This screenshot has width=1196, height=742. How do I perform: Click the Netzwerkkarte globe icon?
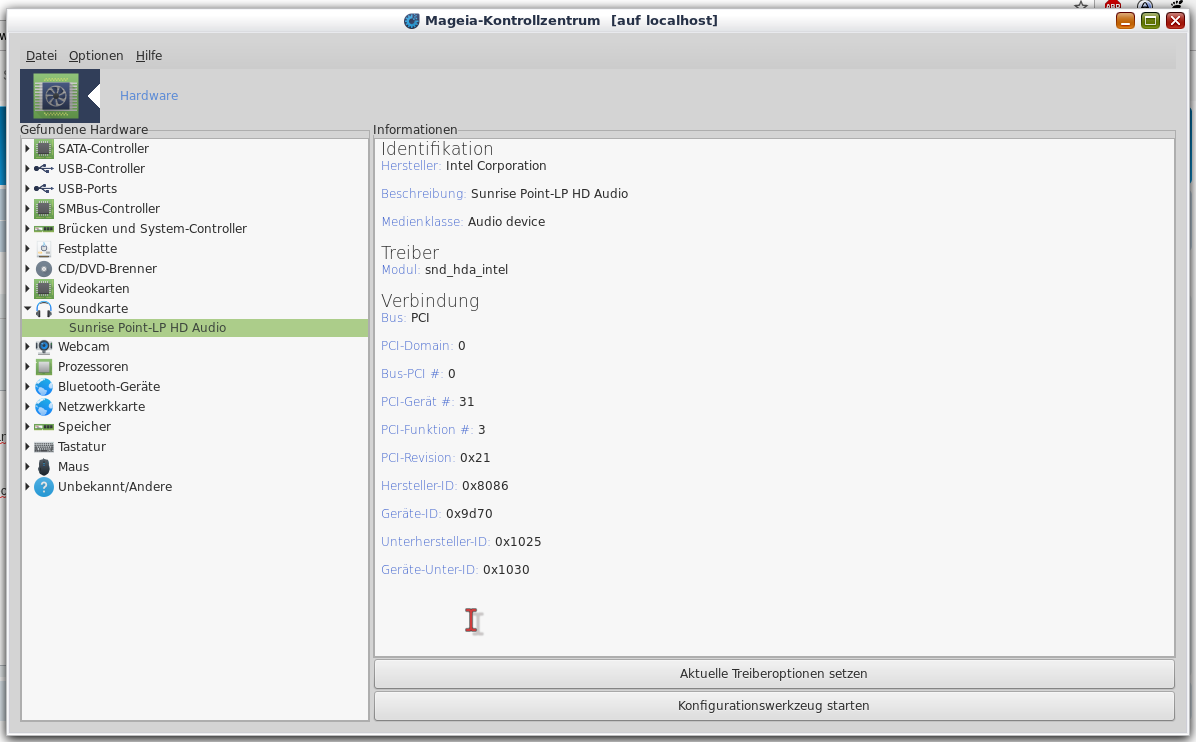pyautogui.click(x=44, y=406)
